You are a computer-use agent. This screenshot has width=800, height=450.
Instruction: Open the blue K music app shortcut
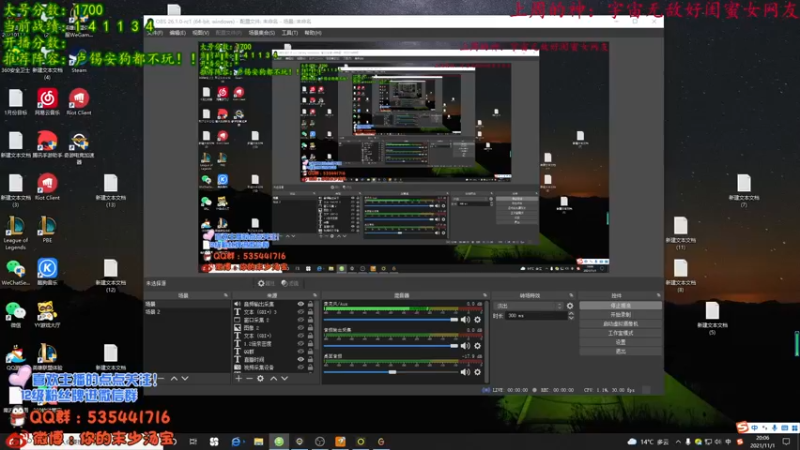[x=47, y=271]
